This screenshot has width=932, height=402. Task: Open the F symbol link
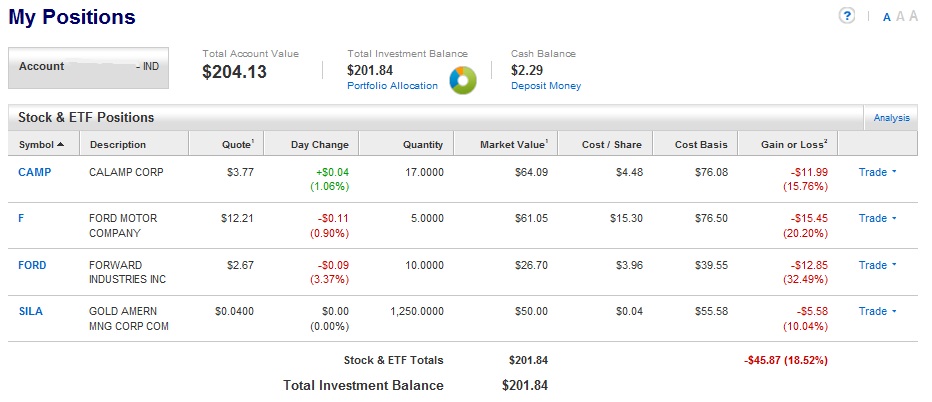point(22,218)
